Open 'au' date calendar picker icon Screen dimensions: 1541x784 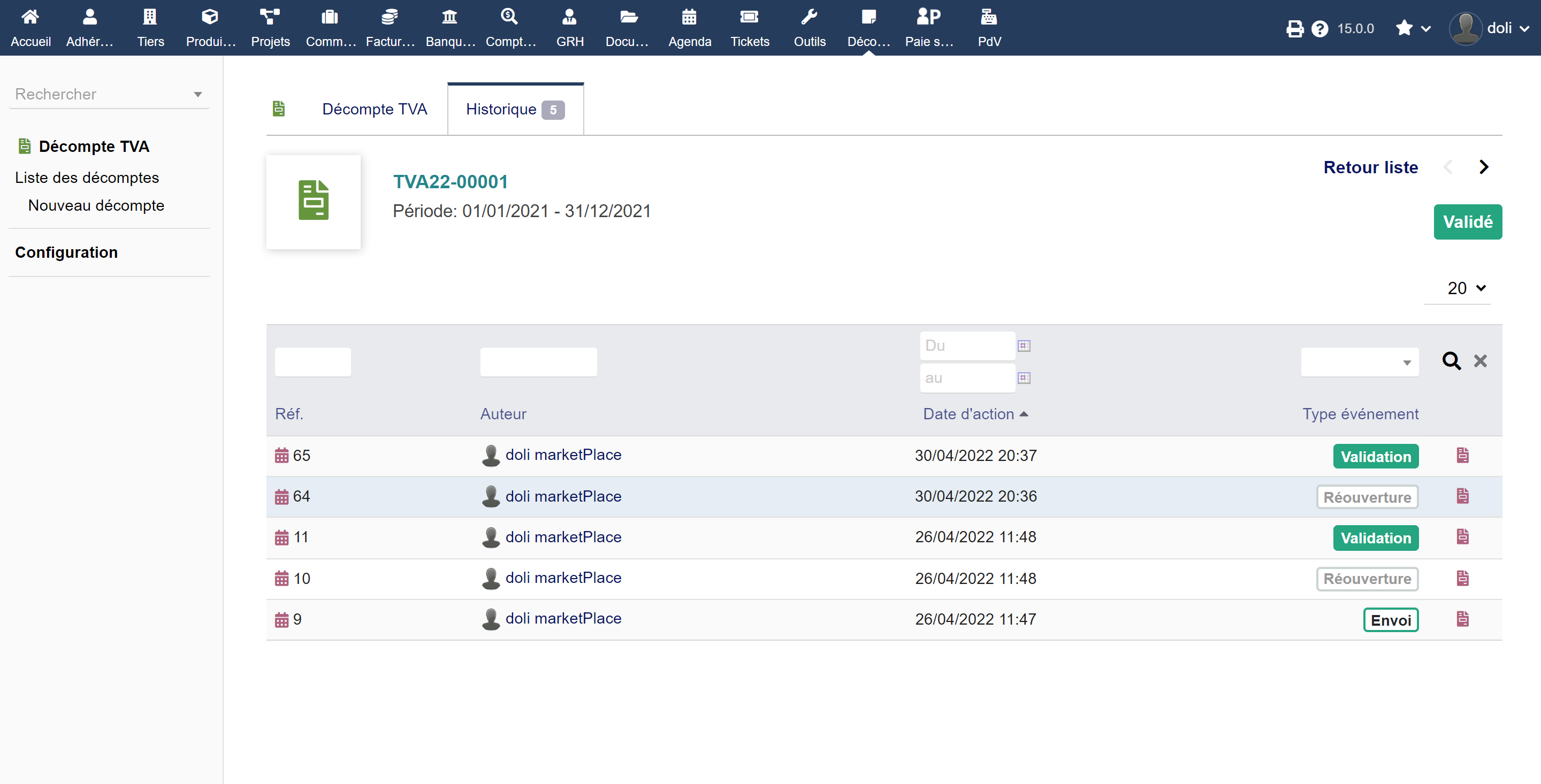1024,378
